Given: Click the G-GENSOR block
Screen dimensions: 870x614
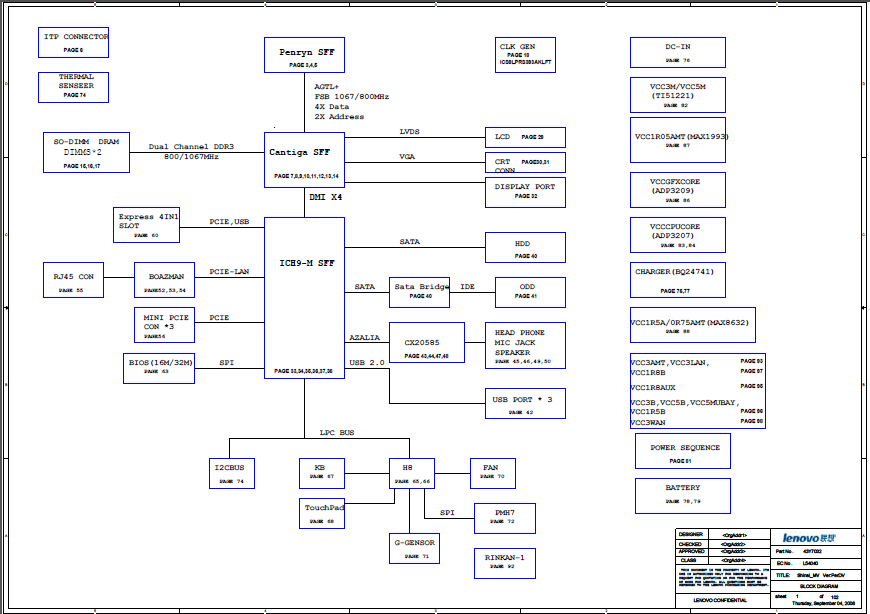Looking at the screenshot, I should [416, 548].
